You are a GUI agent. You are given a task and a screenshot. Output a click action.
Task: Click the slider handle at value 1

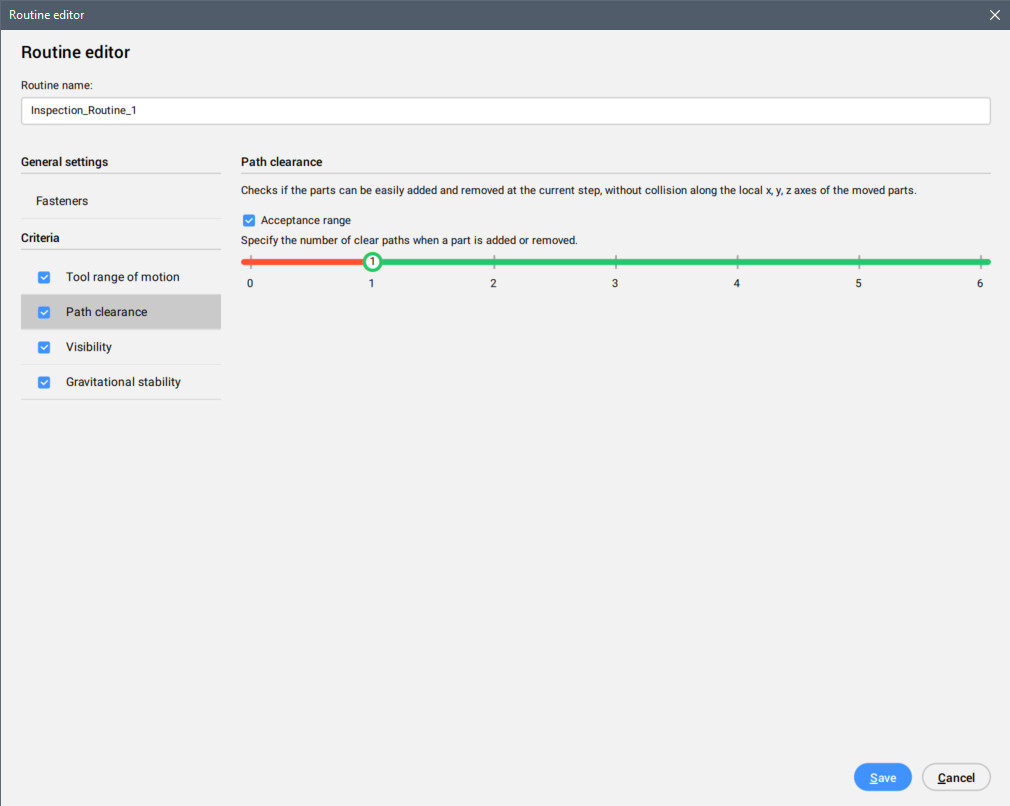(372, 262)
